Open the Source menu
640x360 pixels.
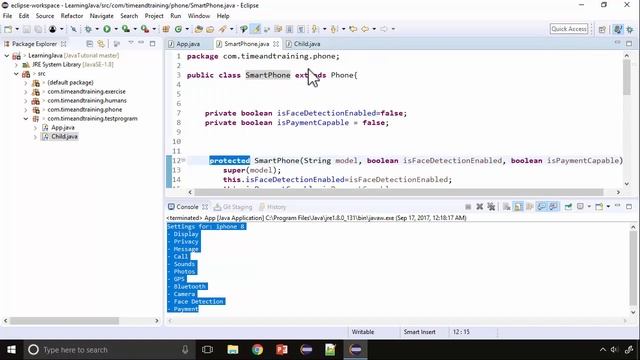44,16
